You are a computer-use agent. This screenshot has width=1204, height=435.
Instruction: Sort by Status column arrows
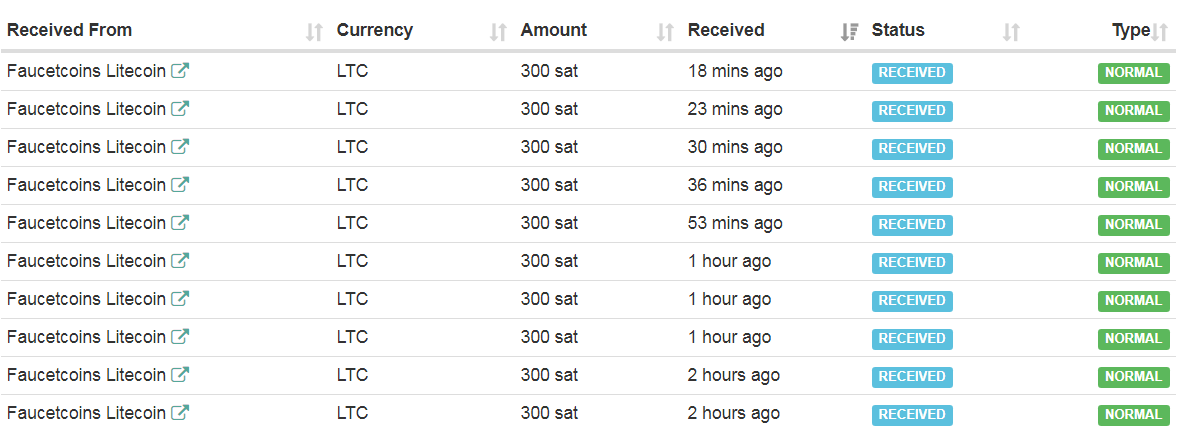[1011, 33]
